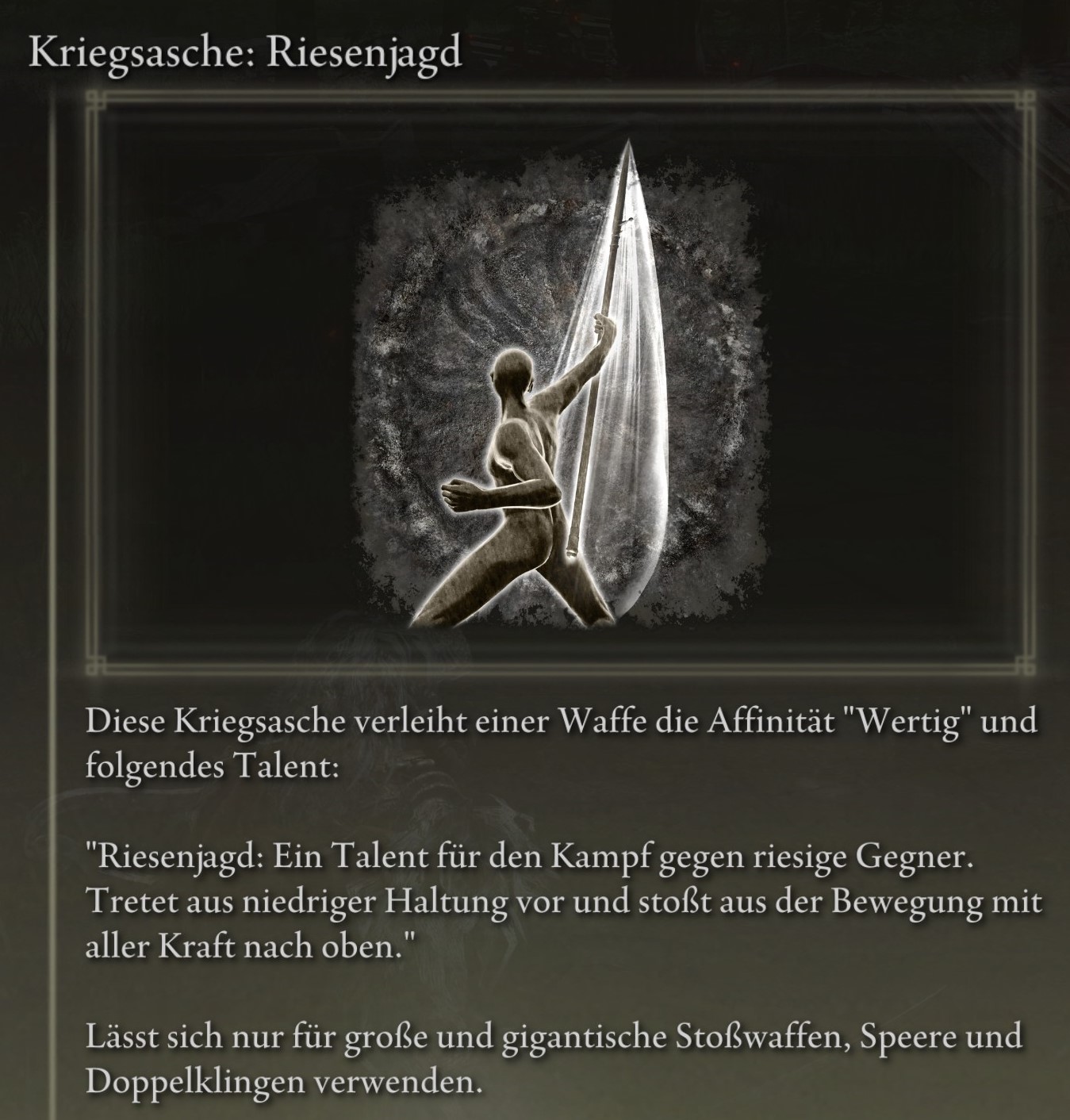Click the title 'Kriegsasche: Riesenjagd'
Image resolution: width=1070 pixels, height=1120 pixels.
(x=245, y=54)
